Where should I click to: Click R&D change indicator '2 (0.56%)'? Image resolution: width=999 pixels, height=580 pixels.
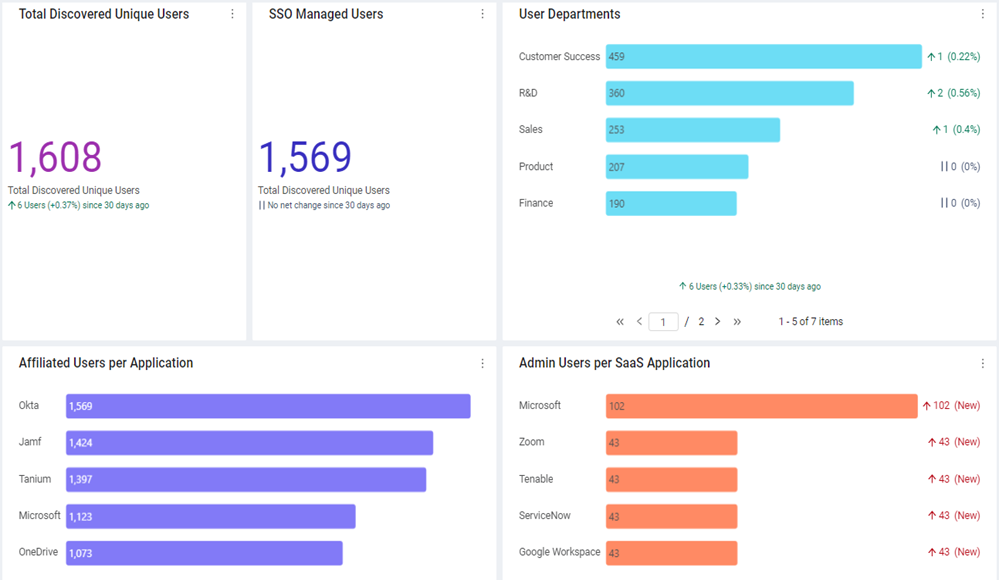tap(954, 93)
